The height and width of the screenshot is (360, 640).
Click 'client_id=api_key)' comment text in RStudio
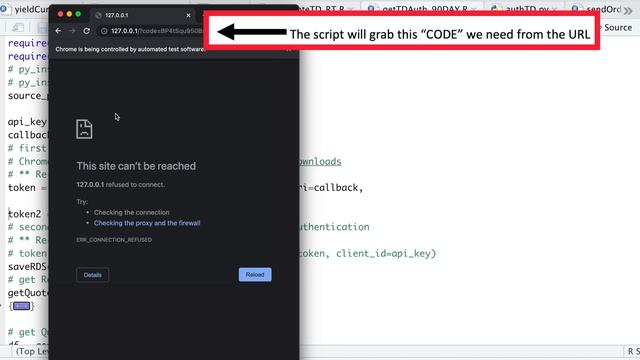[386, 253]
